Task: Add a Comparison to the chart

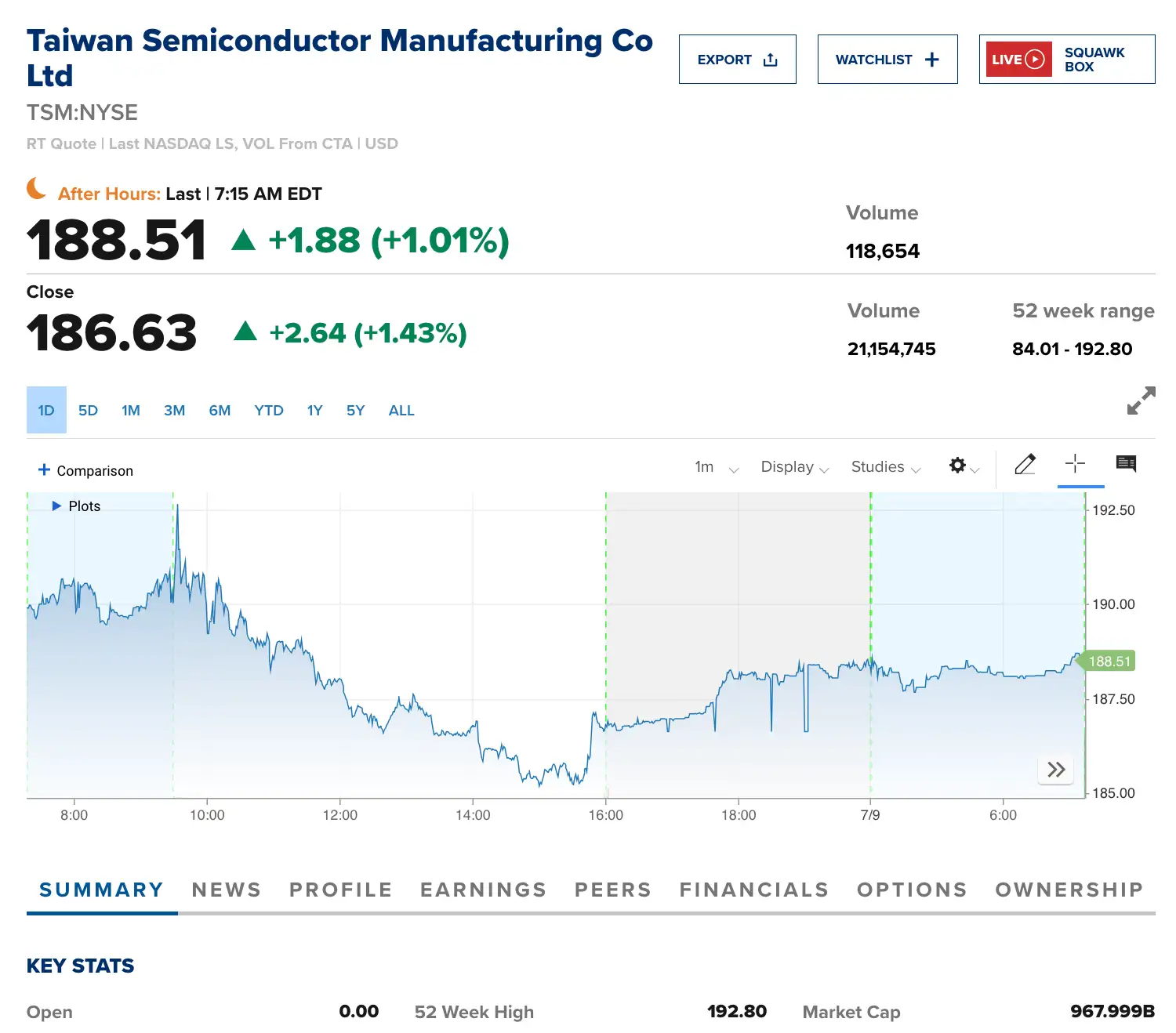Action: click(85, 470)
